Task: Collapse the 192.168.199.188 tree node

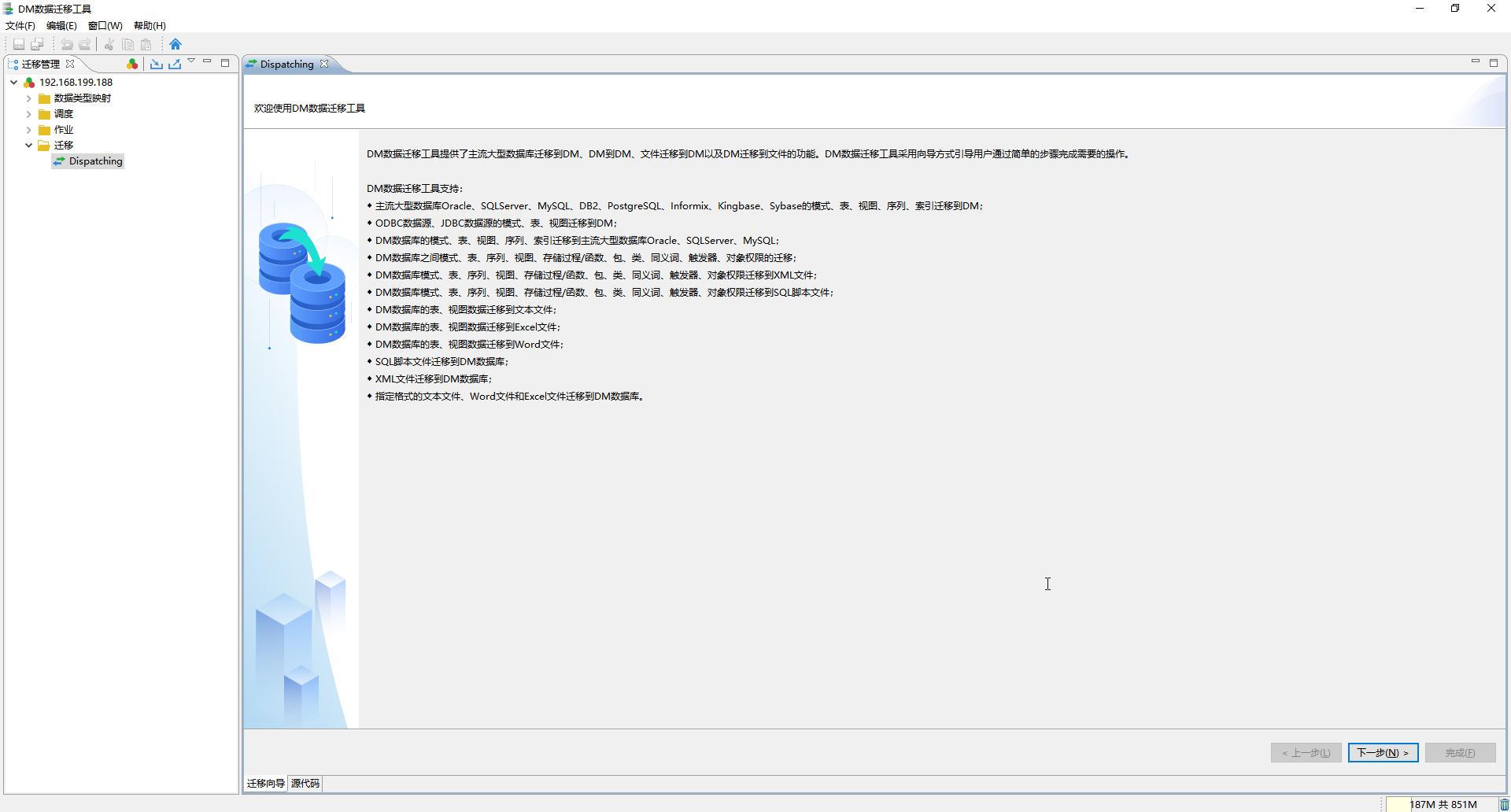Action: tap(14, 82)
